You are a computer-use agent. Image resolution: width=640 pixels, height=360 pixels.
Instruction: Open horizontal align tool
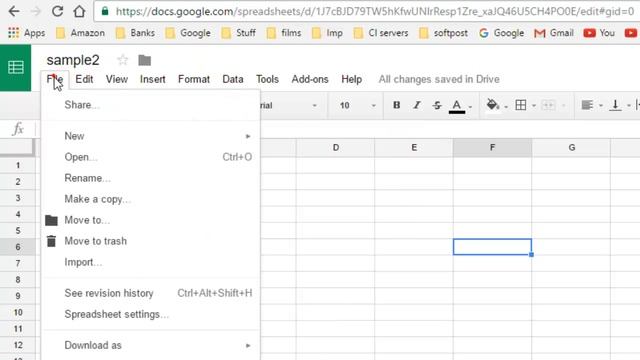tap(587, 105)
